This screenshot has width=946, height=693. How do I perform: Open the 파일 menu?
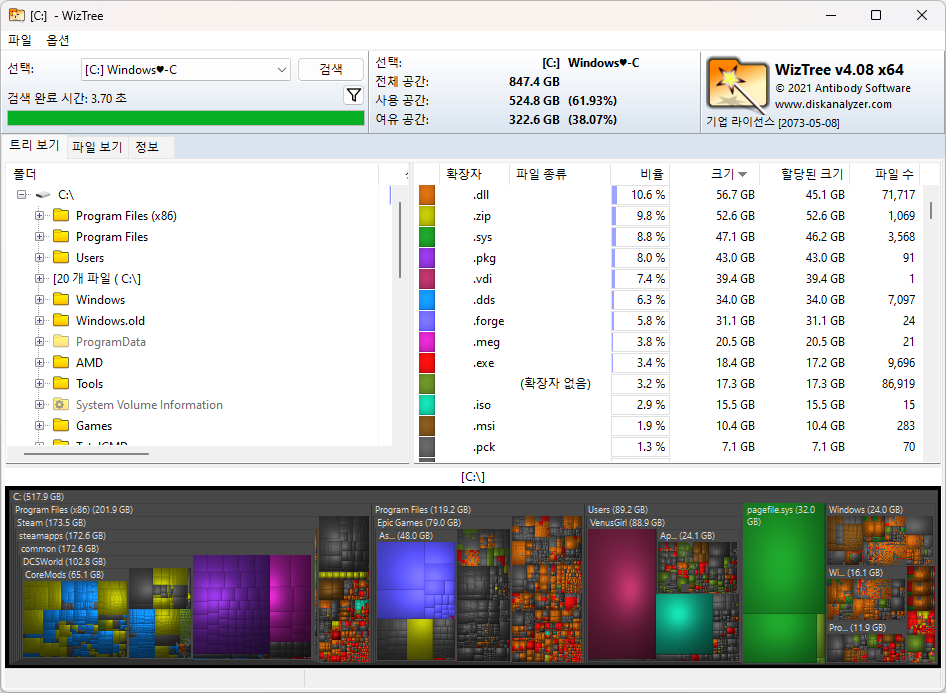[20, 40]
